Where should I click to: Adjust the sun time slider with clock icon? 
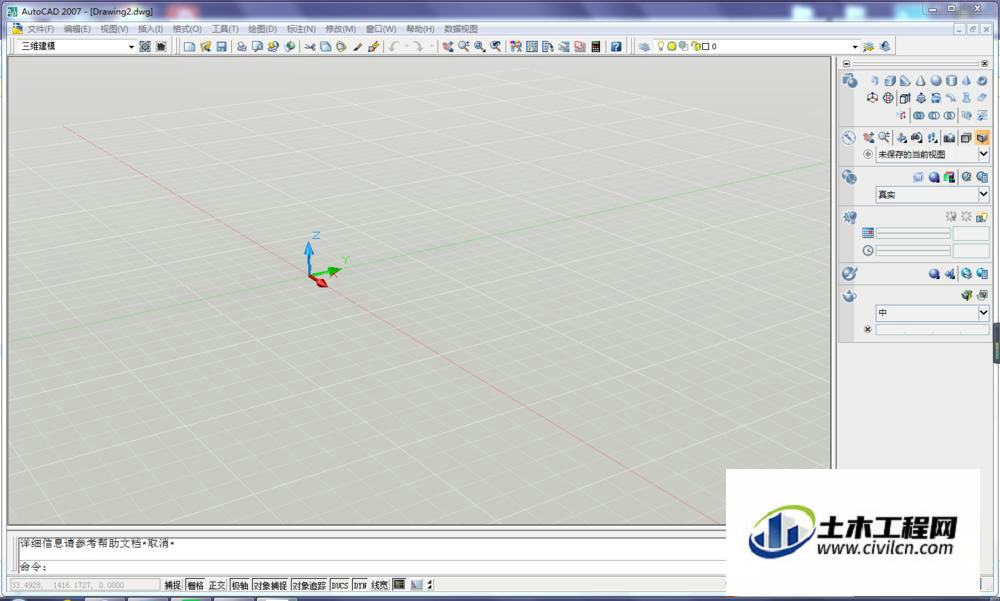tap(913, 251)
